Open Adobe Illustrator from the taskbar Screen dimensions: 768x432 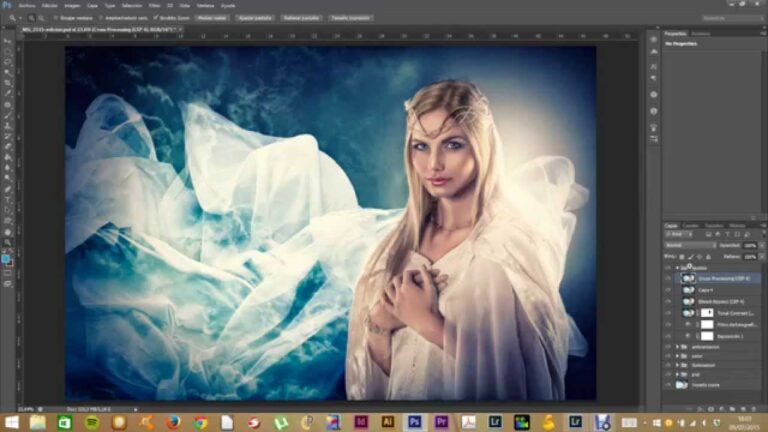(x=387, y=422)
